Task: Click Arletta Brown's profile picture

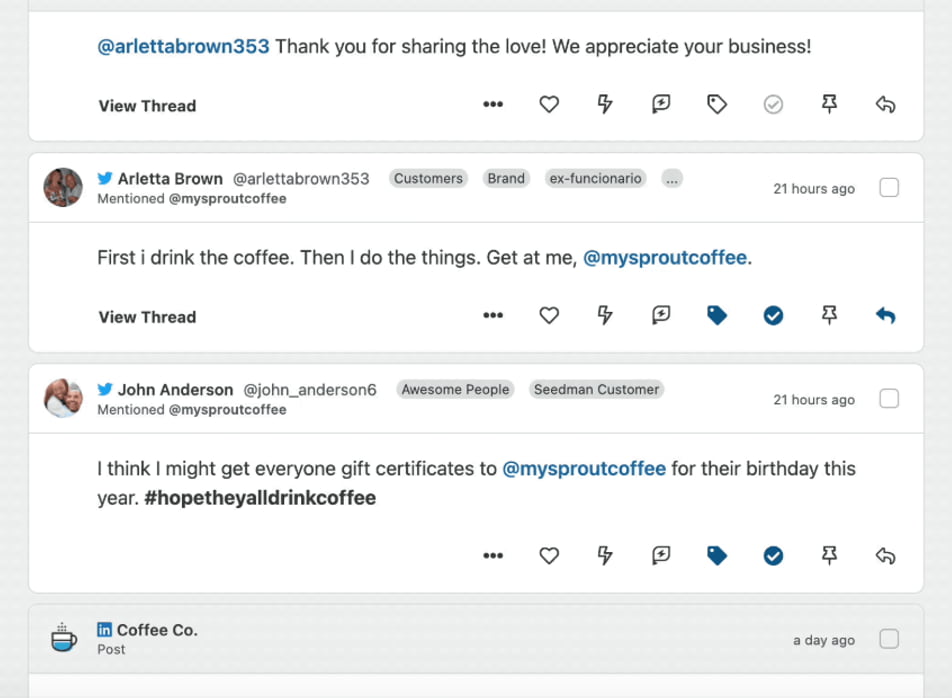Action: point(62,188)
